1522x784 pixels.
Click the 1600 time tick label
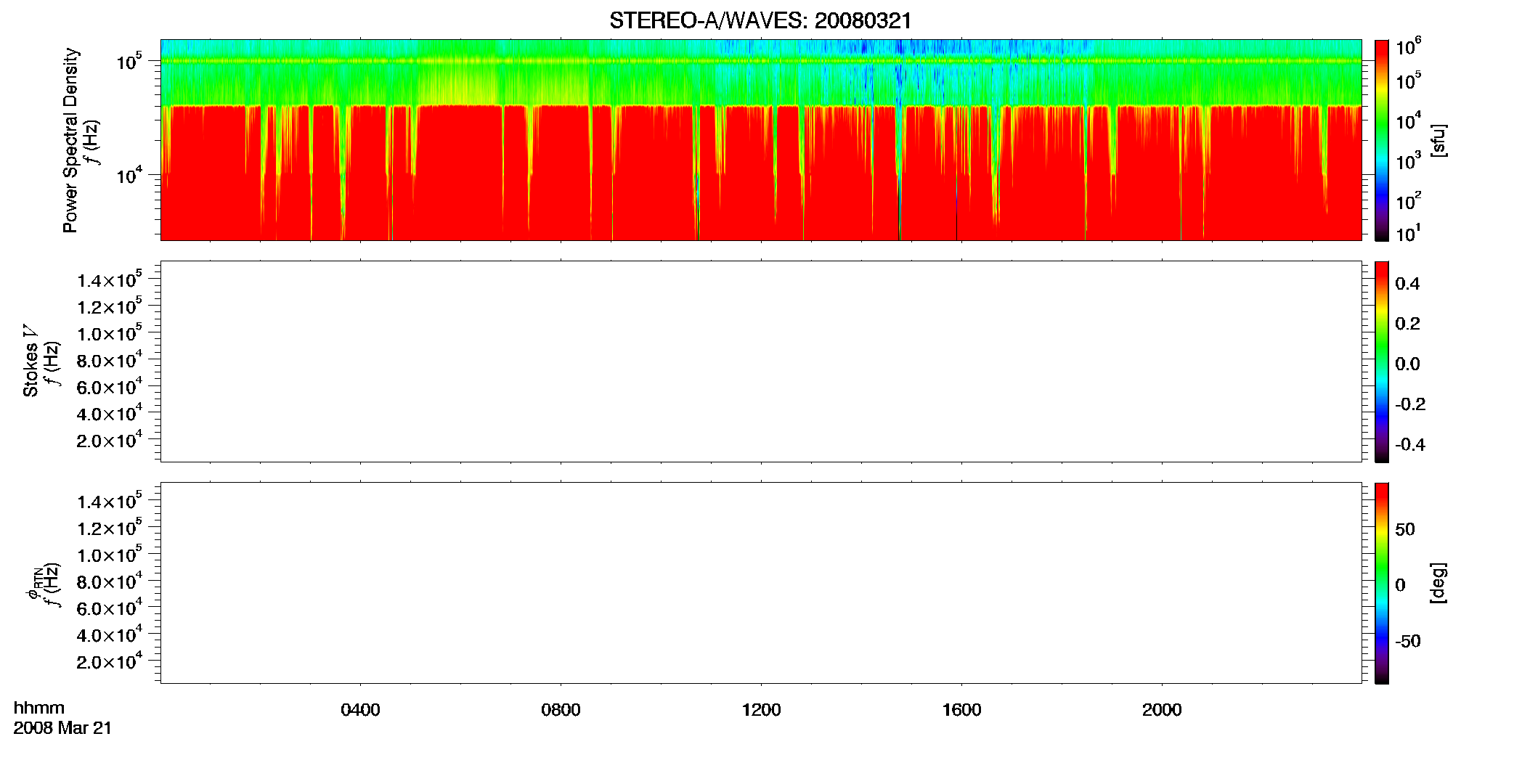tap(961, 710)
